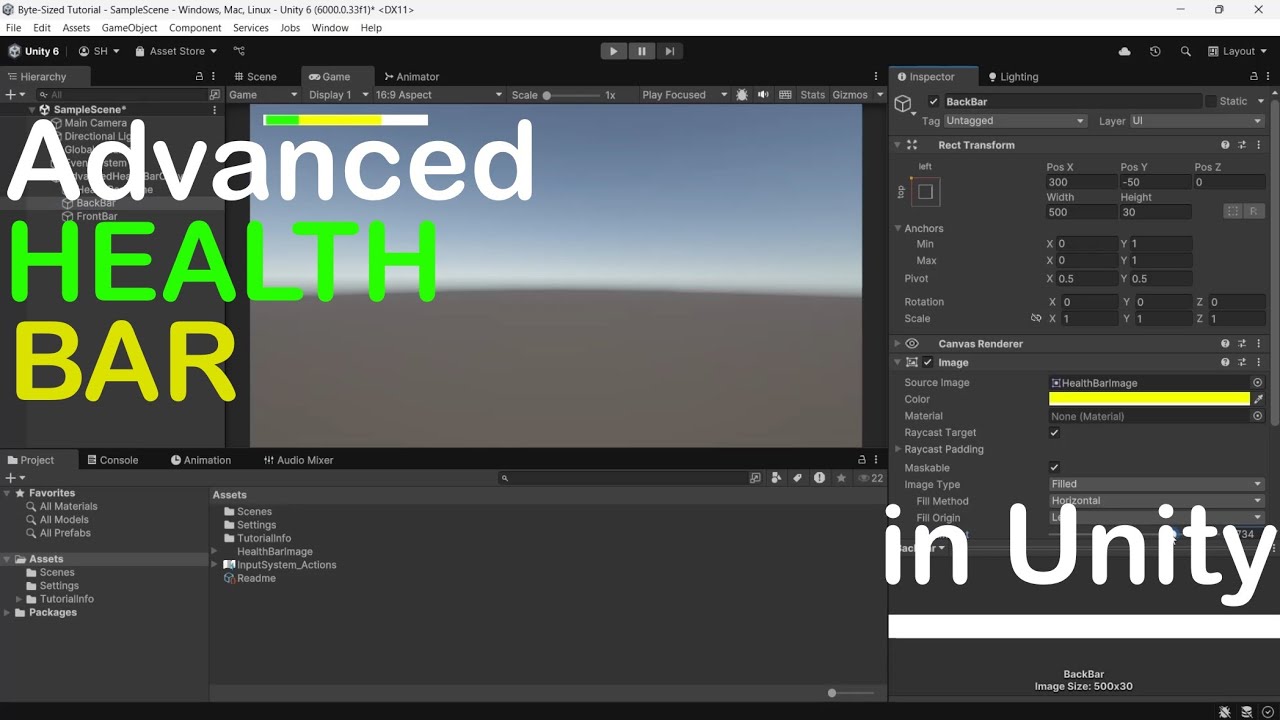Click the Rect Transform blueprint mode button
1280x720 pixels.
click(1233, 211)
